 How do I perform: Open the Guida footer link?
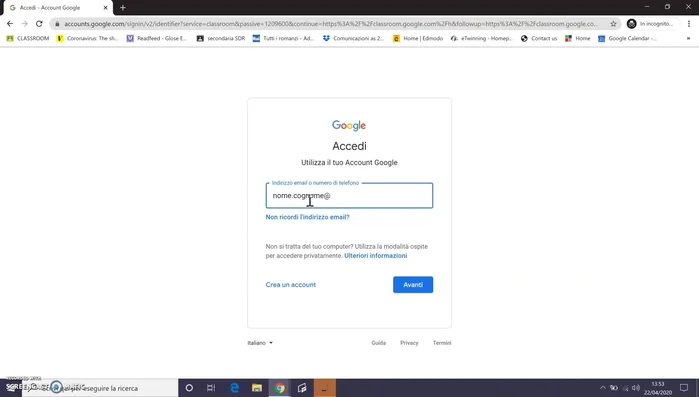pos(378,343)
